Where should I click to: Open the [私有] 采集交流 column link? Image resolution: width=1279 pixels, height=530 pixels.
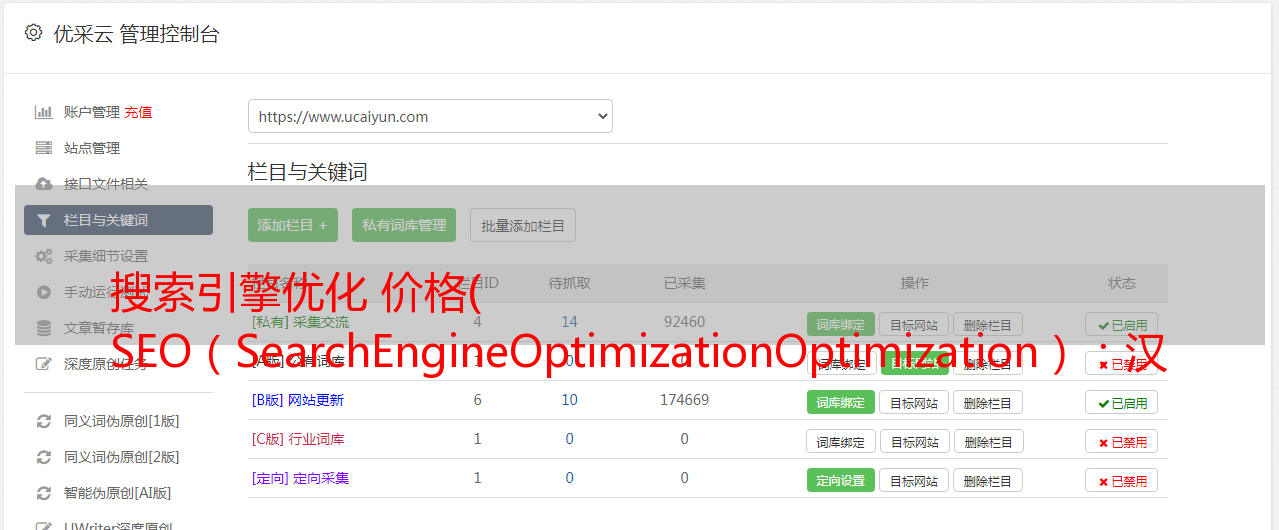[x=301, y=322]
